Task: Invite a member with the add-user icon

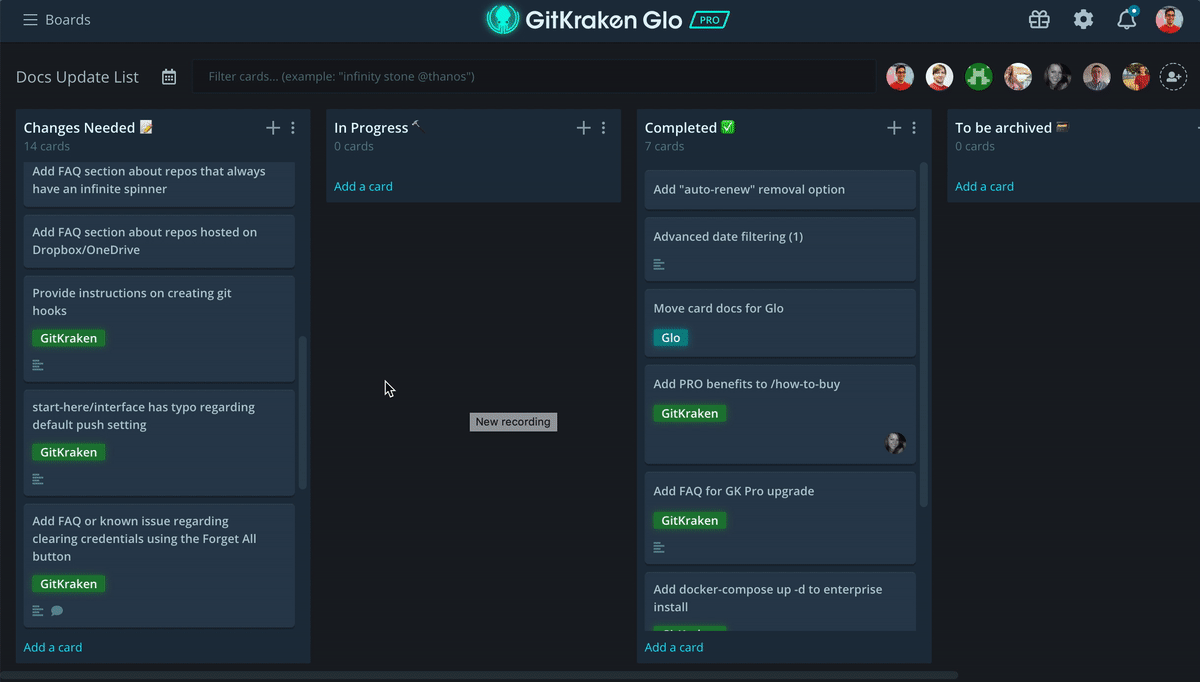Action: tap(1173, 77)
